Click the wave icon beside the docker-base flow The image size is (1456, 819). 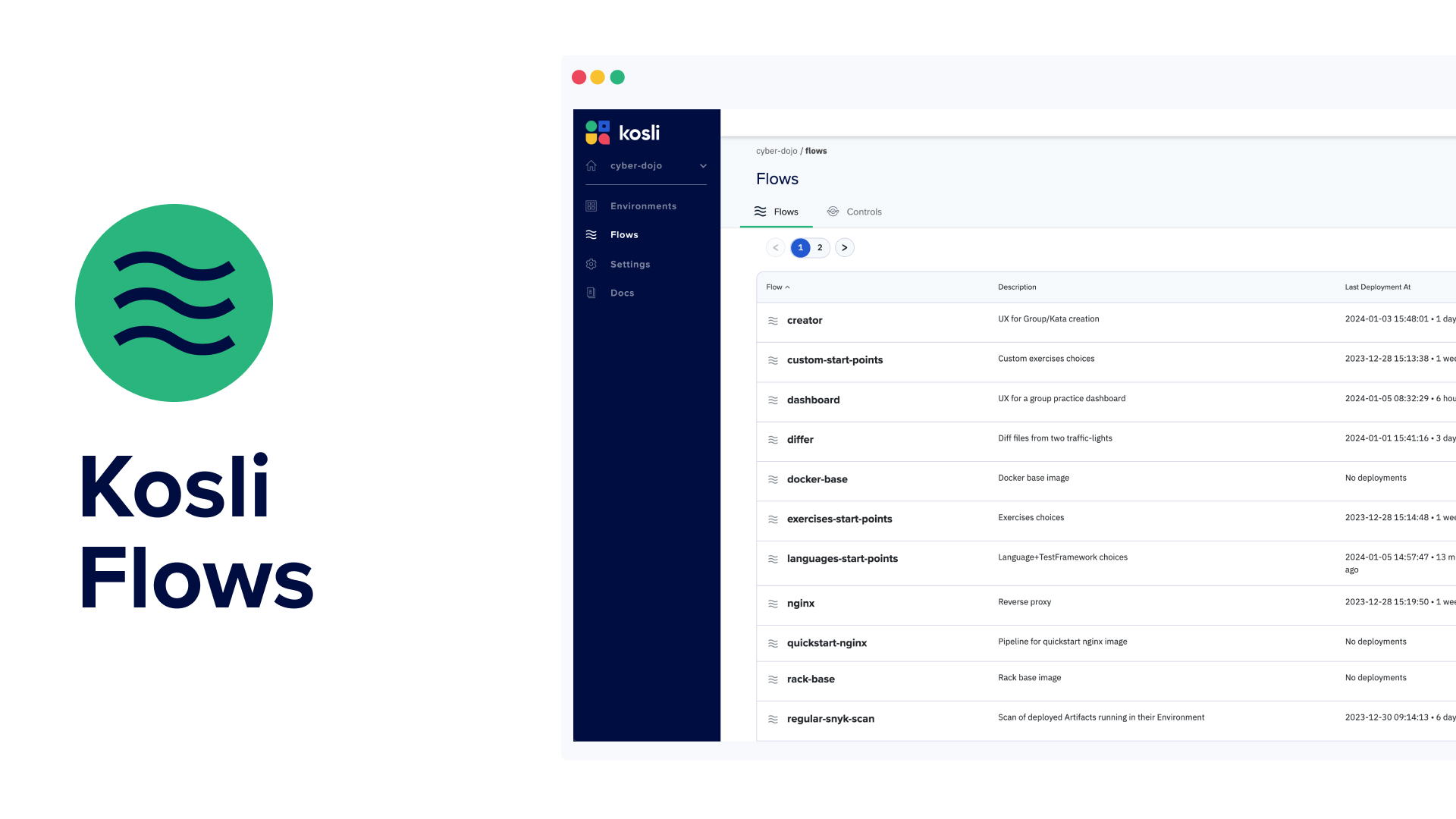[x=773, y=479]
